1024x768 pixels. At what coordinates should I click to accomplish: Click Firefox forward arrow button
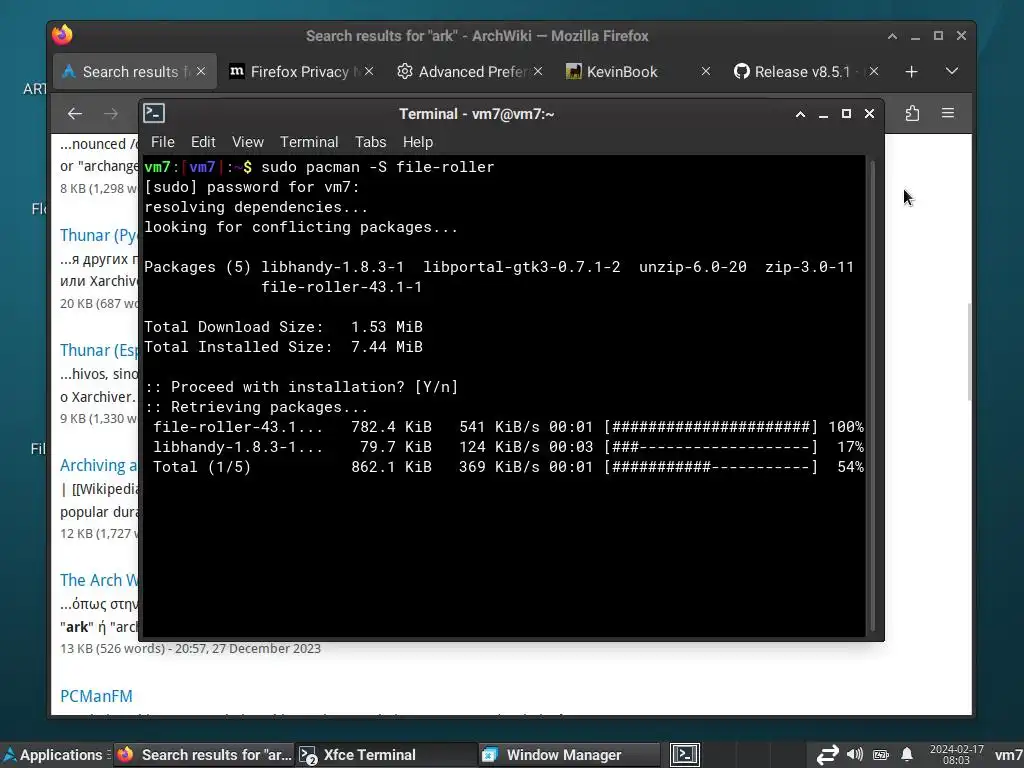tap(111, 114)
